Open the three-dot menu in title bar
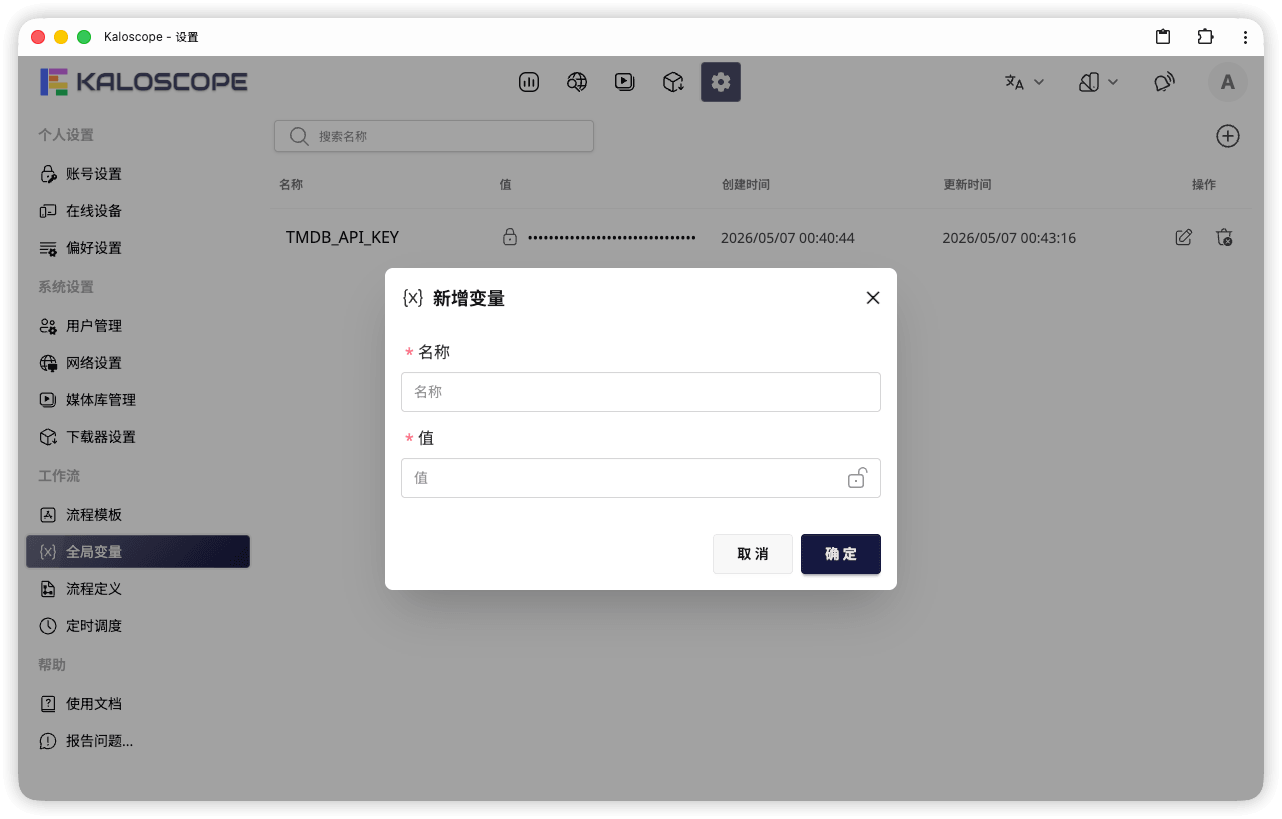The height and width of the screenshot is (819, 1282). tap(1245, 37)
